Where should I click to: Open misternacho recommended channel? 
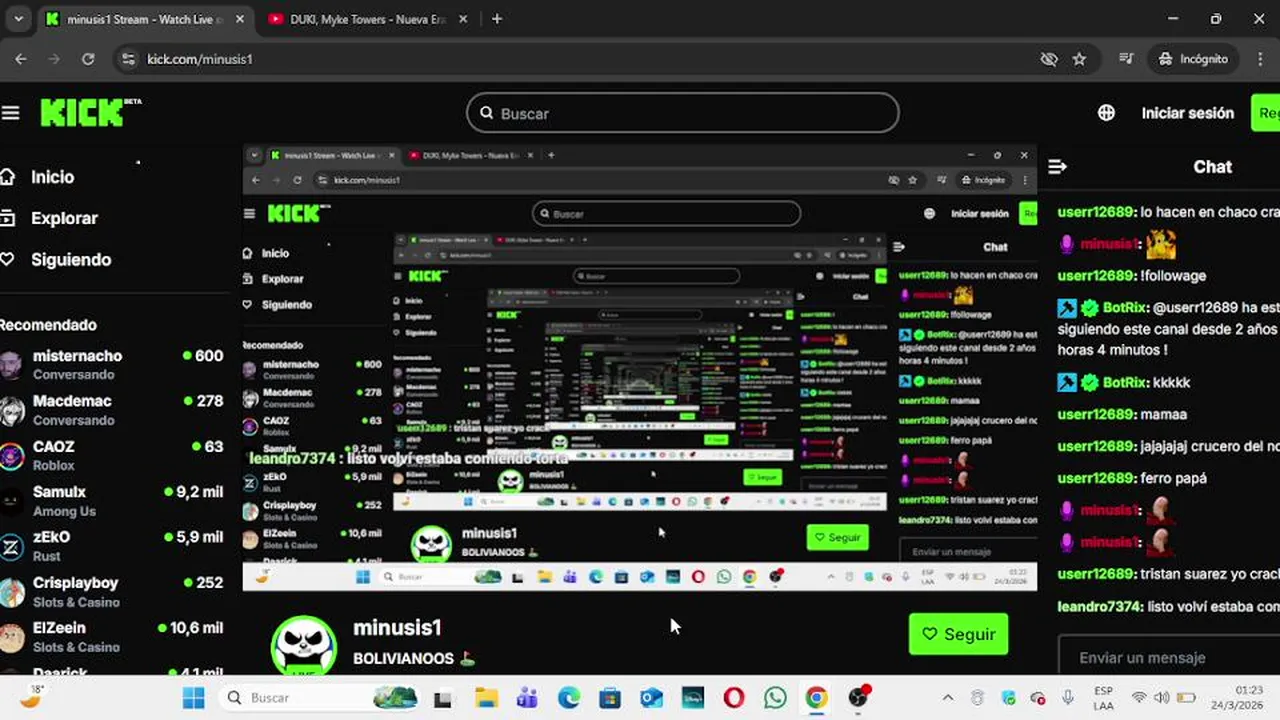point(112,364)
